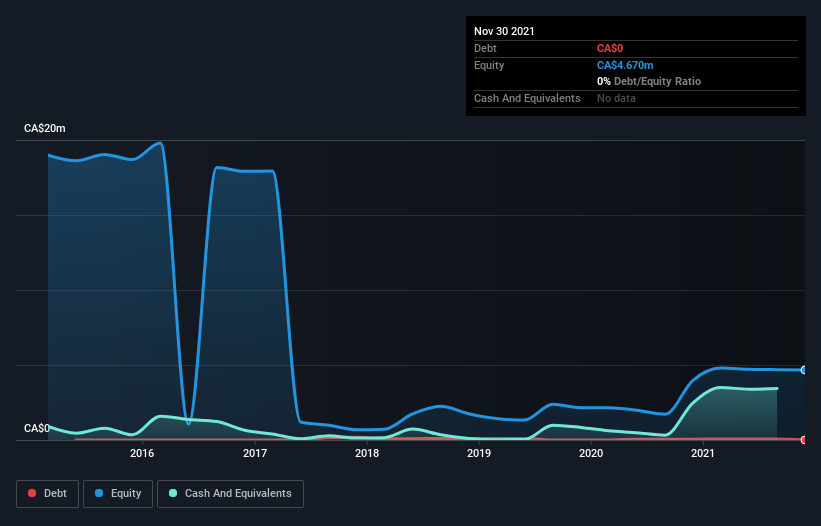Click the 2018 x-axis label

[367, 453]
